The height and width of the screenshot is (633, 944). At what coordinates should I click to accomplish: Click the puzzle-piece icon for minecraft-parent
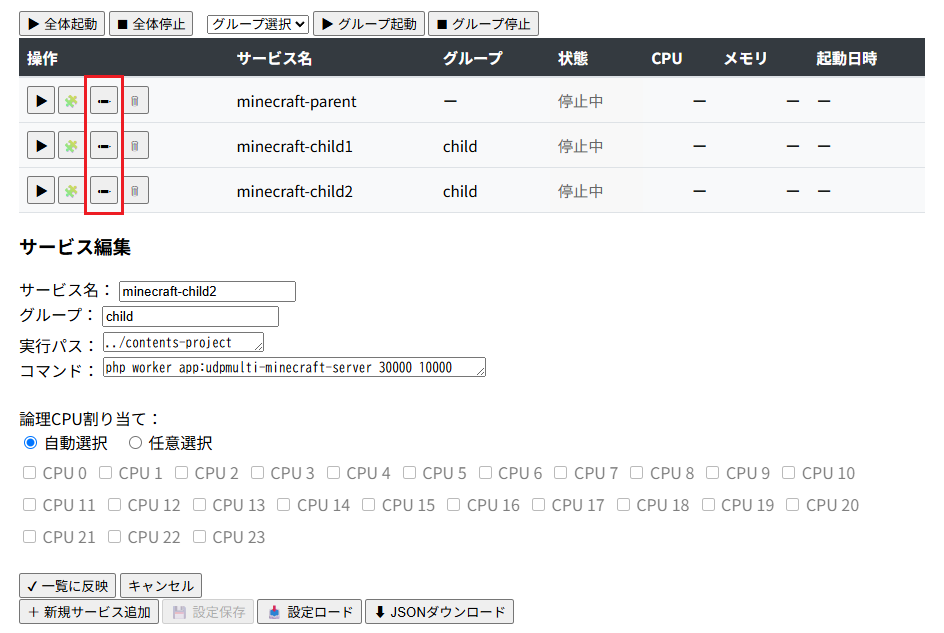pyautogui.click(x=71, y=100)
